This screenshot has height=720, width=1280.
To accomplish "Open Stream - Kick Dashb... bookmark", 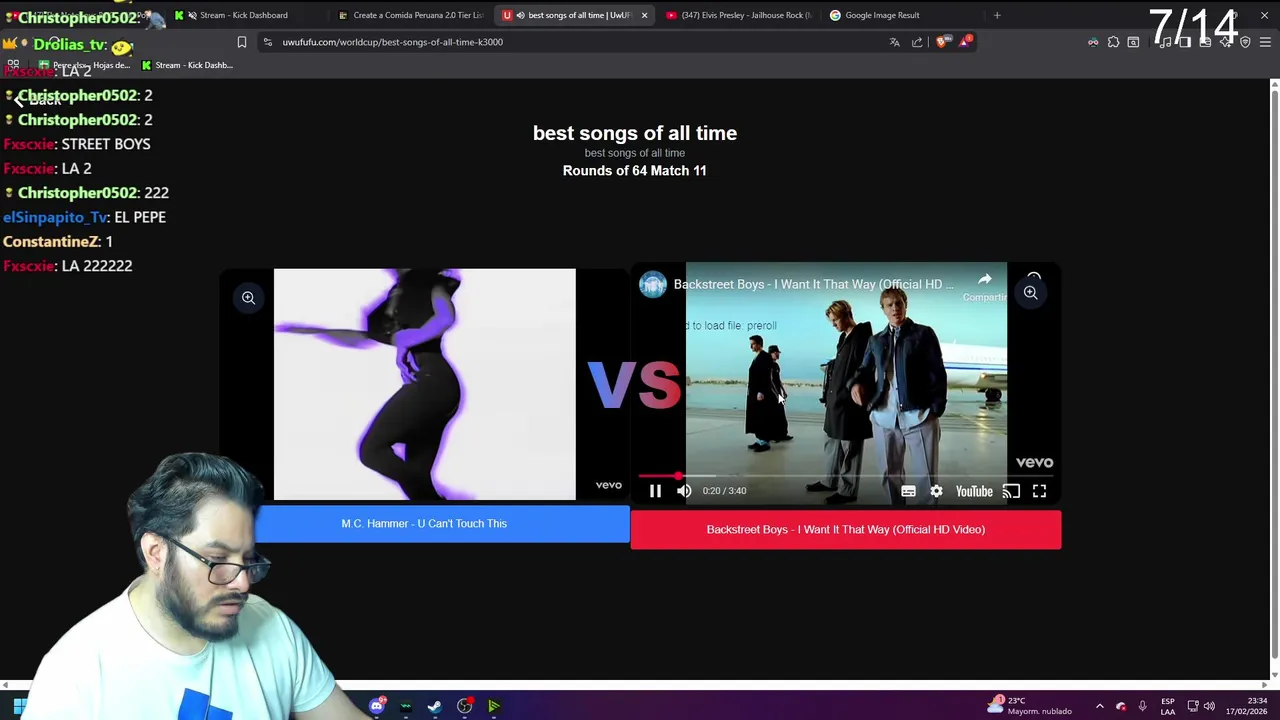I will point(187,65).
